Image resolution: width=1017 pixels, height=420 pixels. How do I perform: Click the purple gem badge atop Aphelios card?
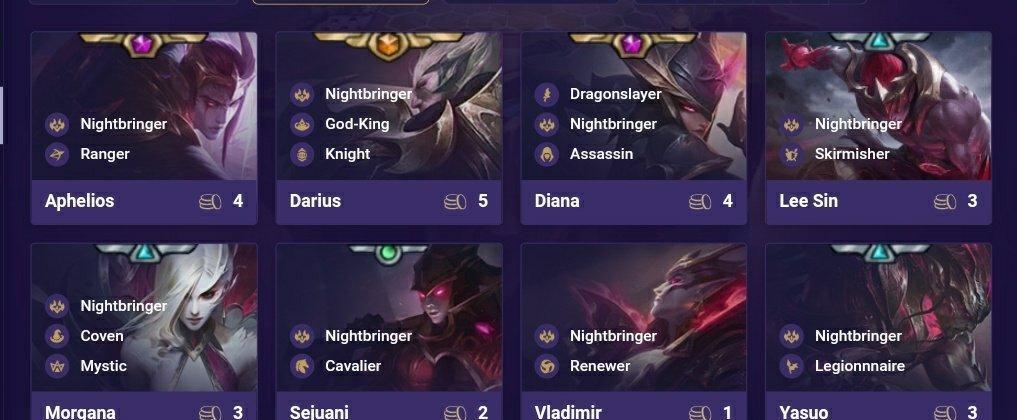click(x=143, y=44)
